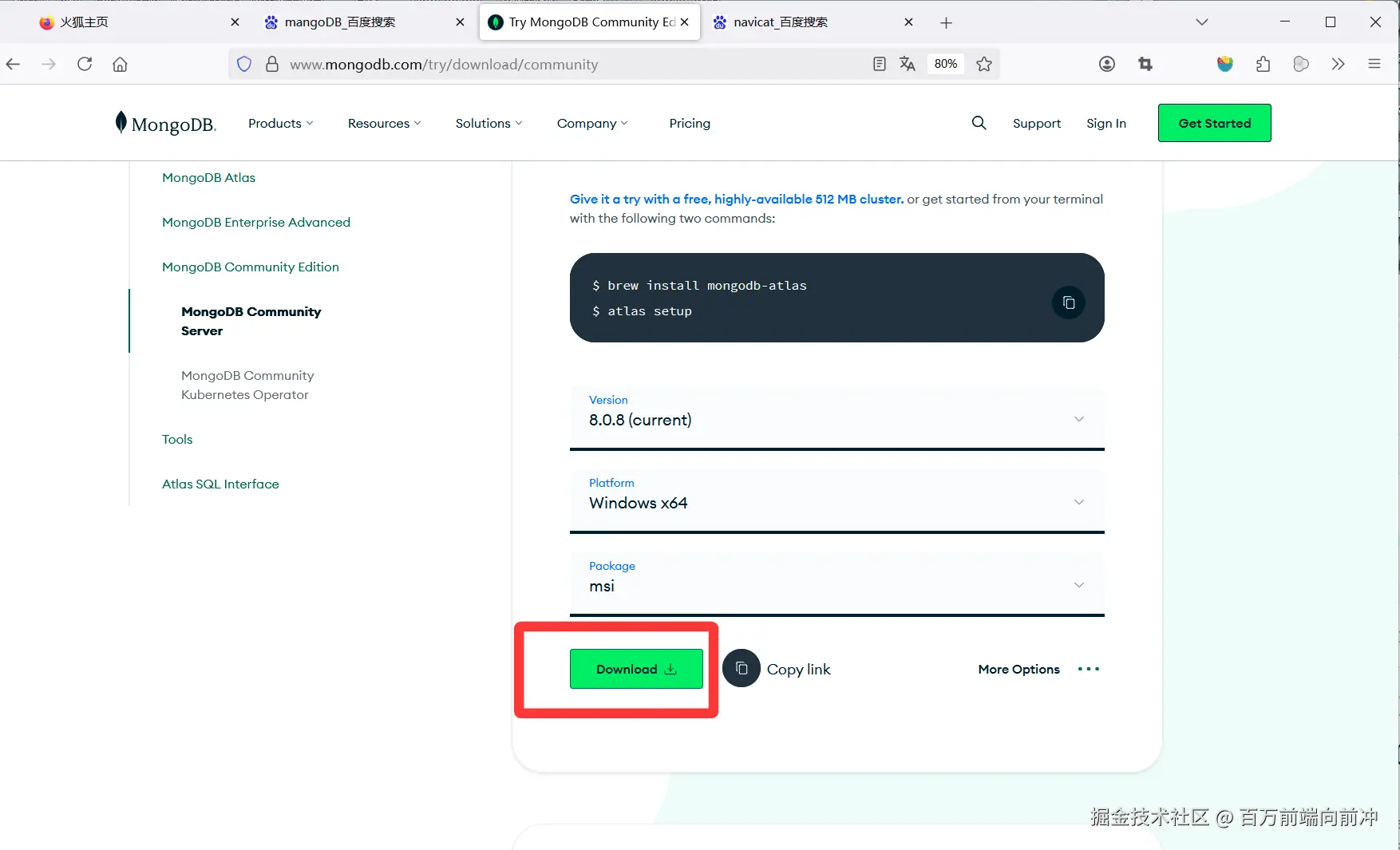This screenshot has height=850, width=1400.
Task: Expand the Resources menu
Action: (x=385, y=123)
